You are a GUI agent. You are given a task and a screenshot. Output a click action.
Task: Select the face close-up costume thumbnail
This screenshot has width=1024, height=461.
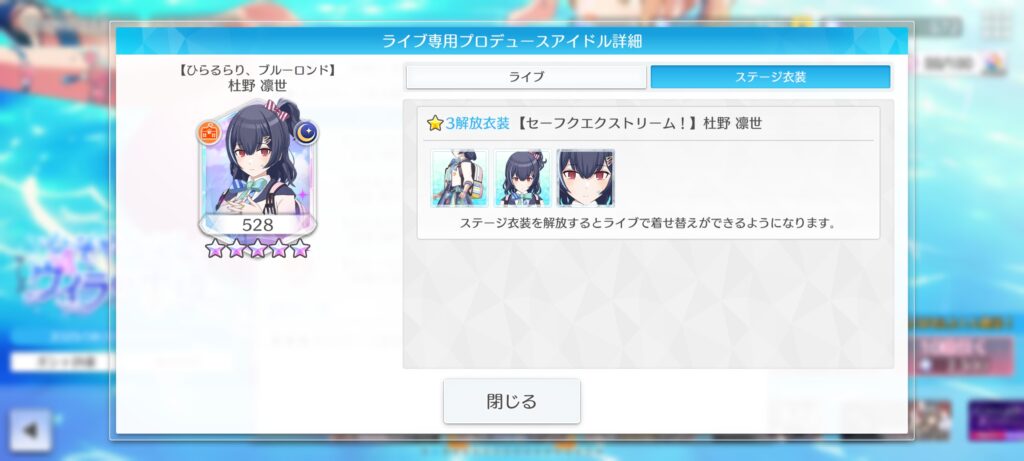585,178
